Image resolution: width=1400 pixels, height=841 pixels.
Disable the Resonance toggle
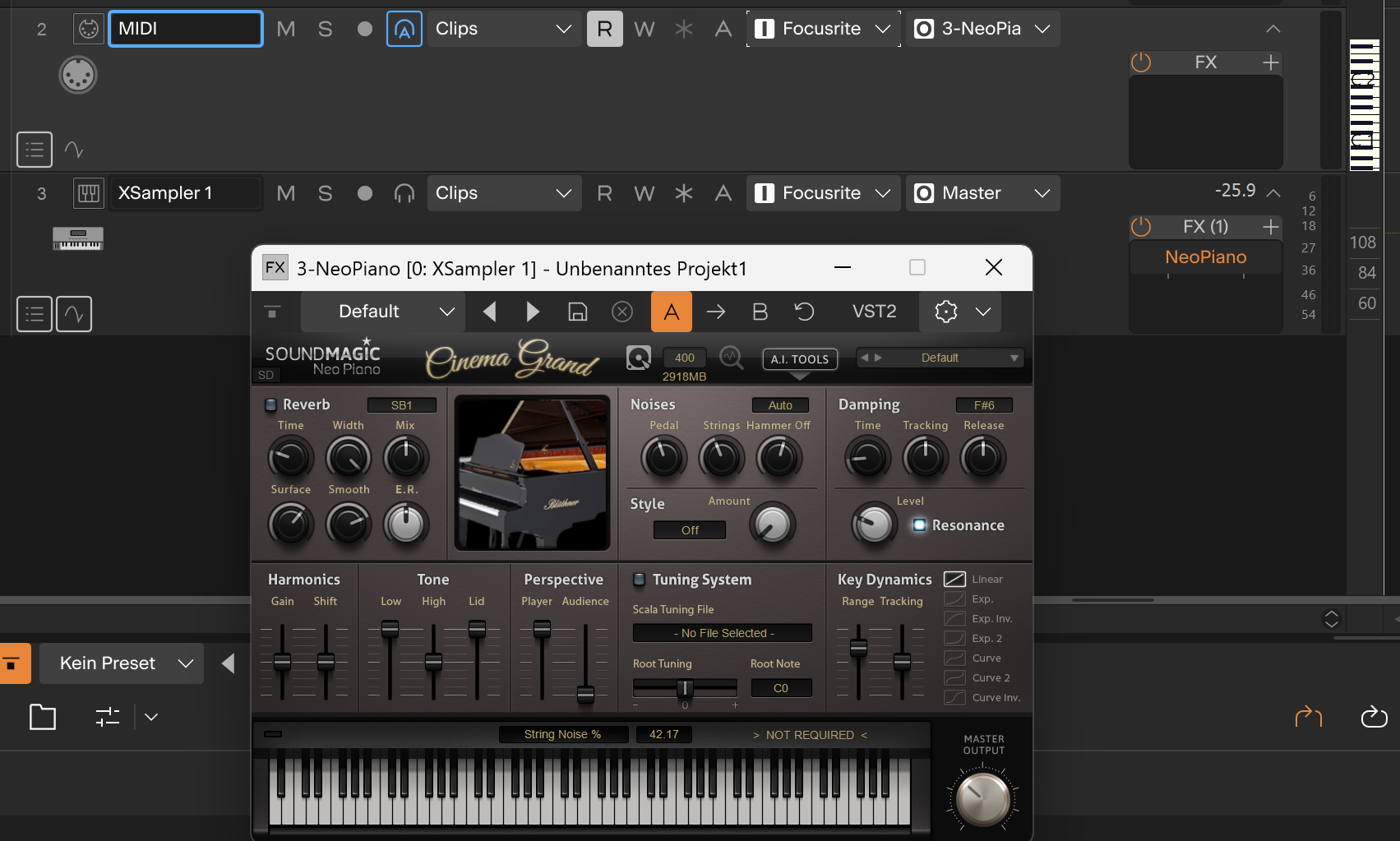[919, 525]
